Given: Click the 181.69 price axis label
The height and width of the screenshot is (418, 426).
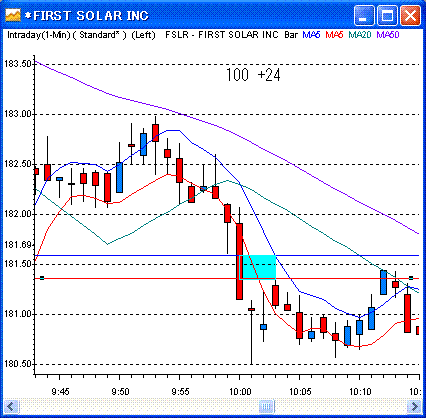Looking at the screenshot, I should 17,245.
